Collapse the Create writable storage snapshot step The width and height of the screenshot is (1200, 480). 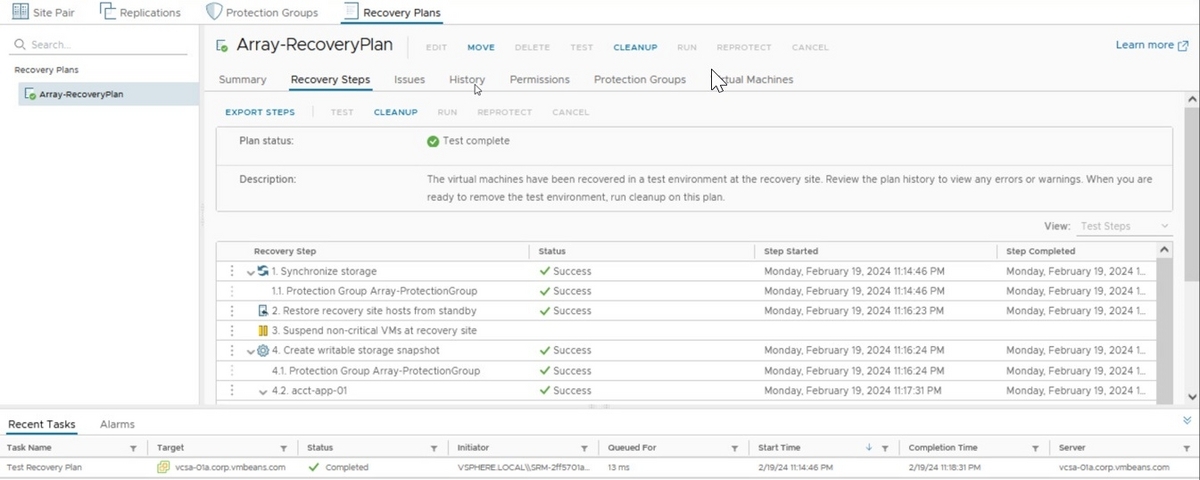pyautogui.click(x=251, y=352)
